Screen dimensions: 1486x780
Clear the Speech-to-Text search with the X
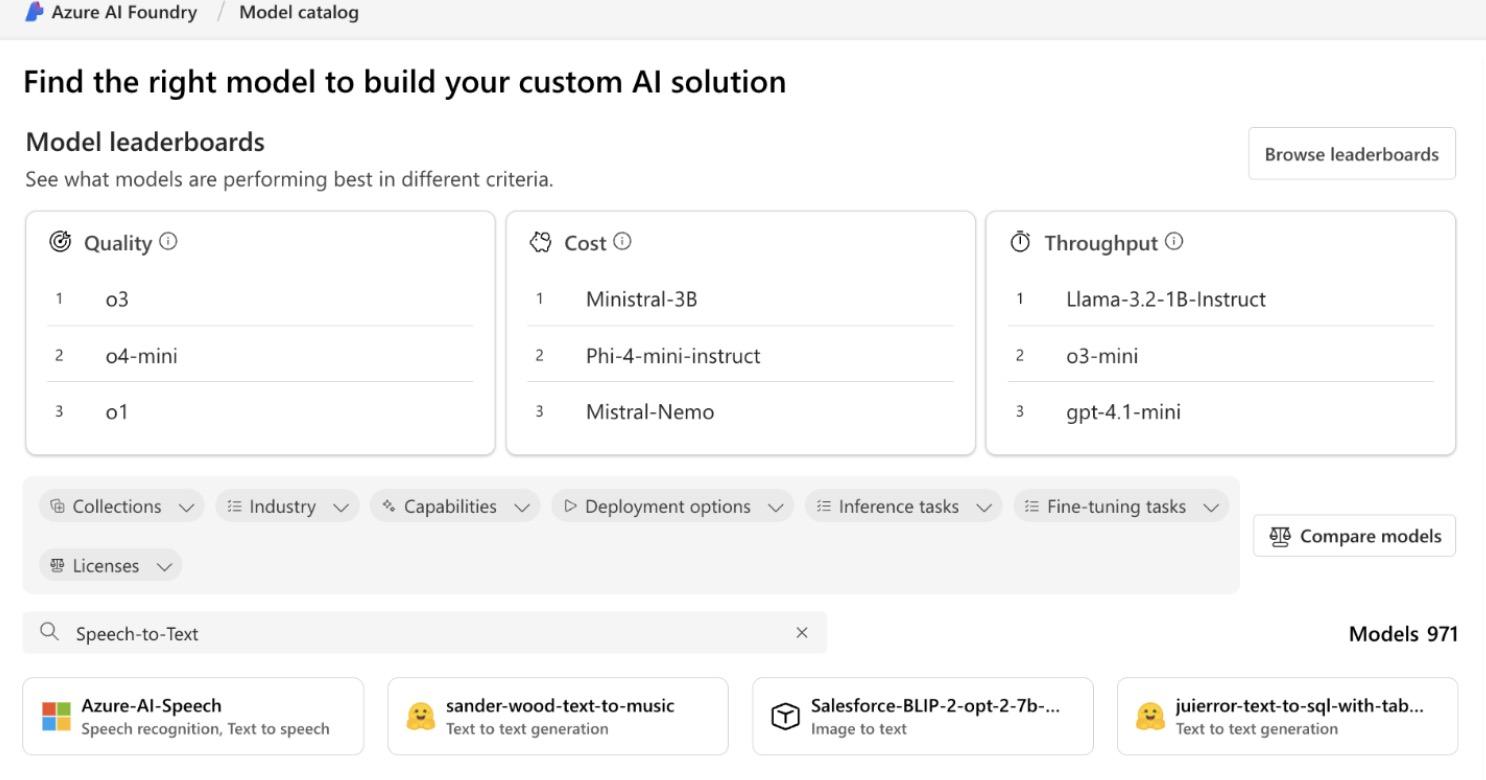pos(802,632)
